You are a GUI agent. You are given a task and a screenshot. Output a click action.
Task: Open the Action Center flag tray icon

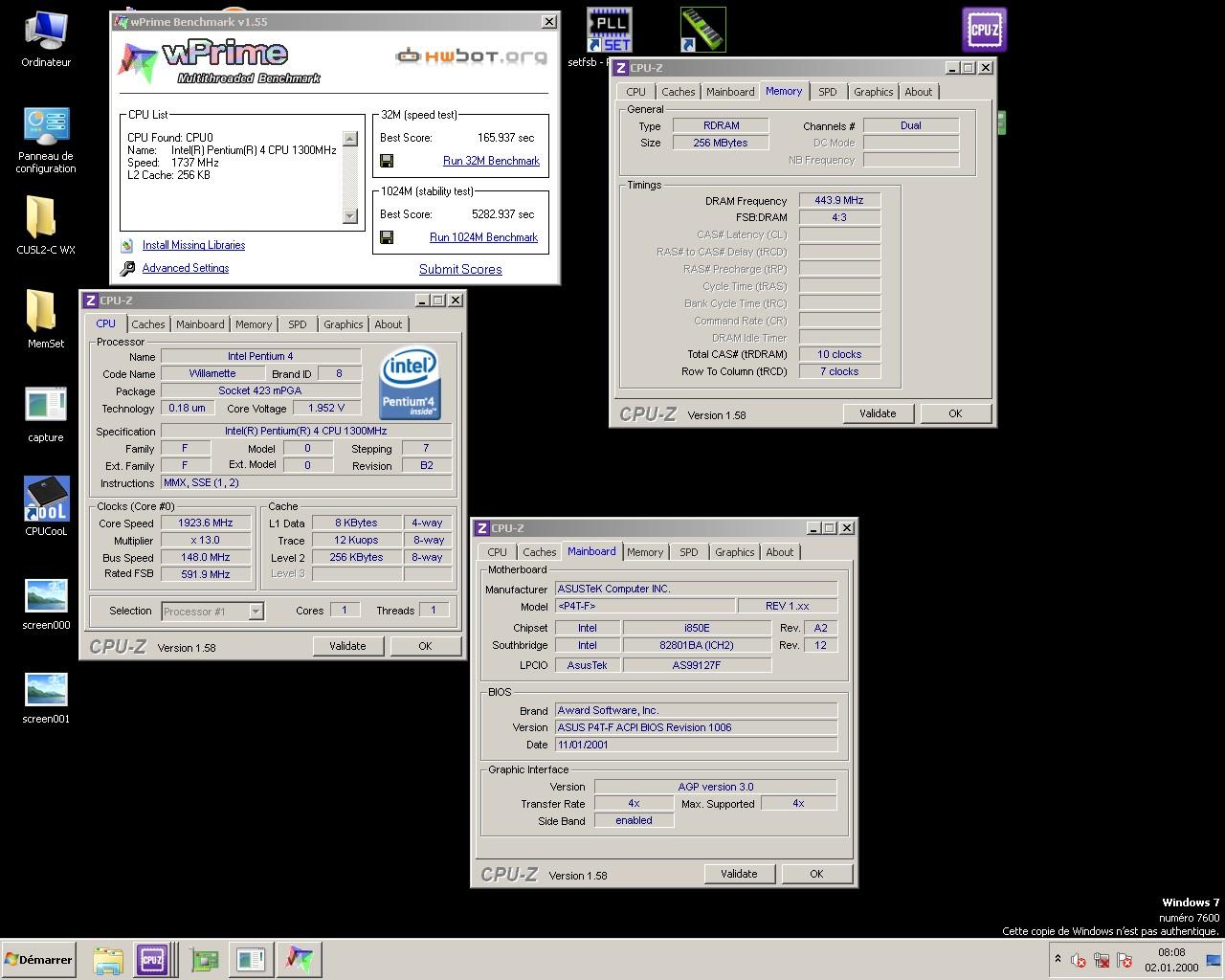coord(1125,960)
